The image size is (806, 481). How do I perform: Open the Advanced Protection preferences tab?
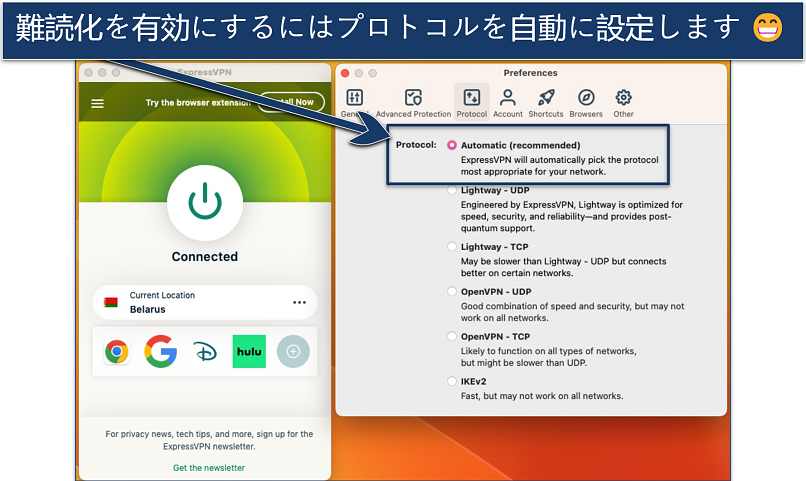[413, 102]
